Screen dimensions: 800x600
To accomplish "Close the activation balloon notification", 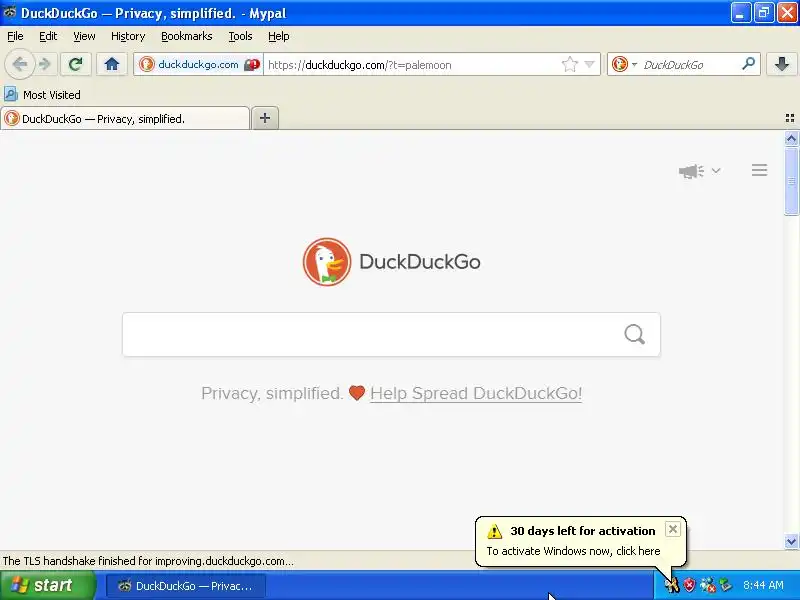I will (672, 529).
